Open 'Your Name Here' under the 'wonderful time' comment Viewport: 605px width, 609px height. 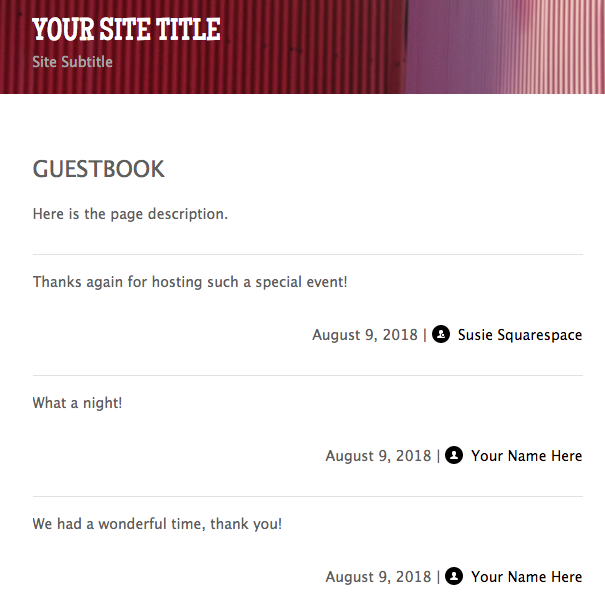click(x=526, y=577)
